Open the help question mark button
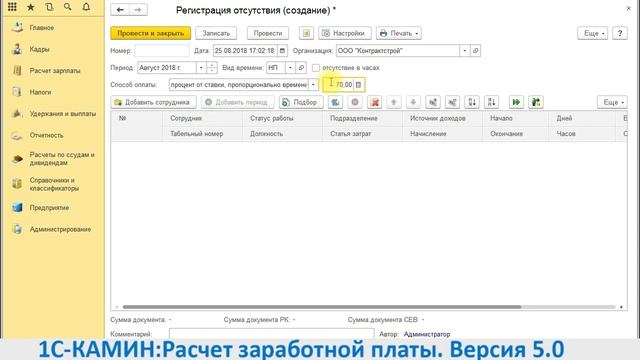Viewport: 640px width, 360px height. click(x=620, y=33)
